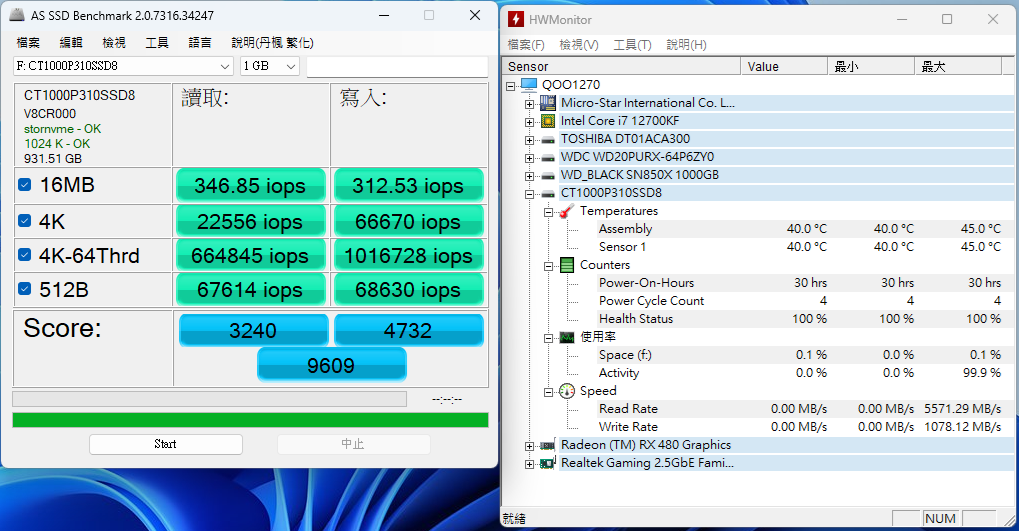Viewport: 1019px width, 531px height.
Task: Click the 使用率 utilization graph icon
Action: click(x=567, y=337)
